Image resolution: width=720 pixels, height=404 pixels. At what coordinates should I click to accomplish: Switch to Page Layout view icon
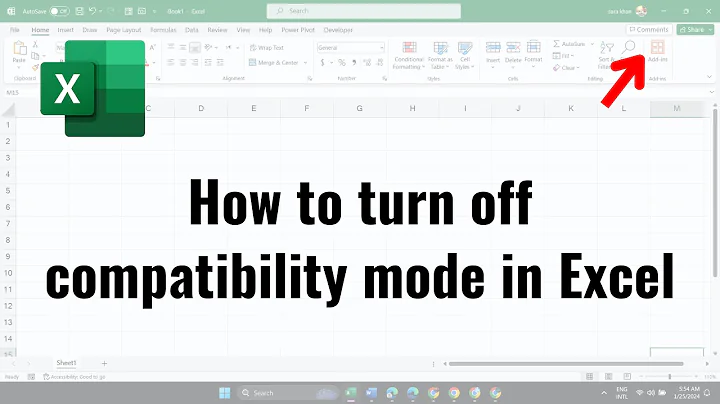608,377
